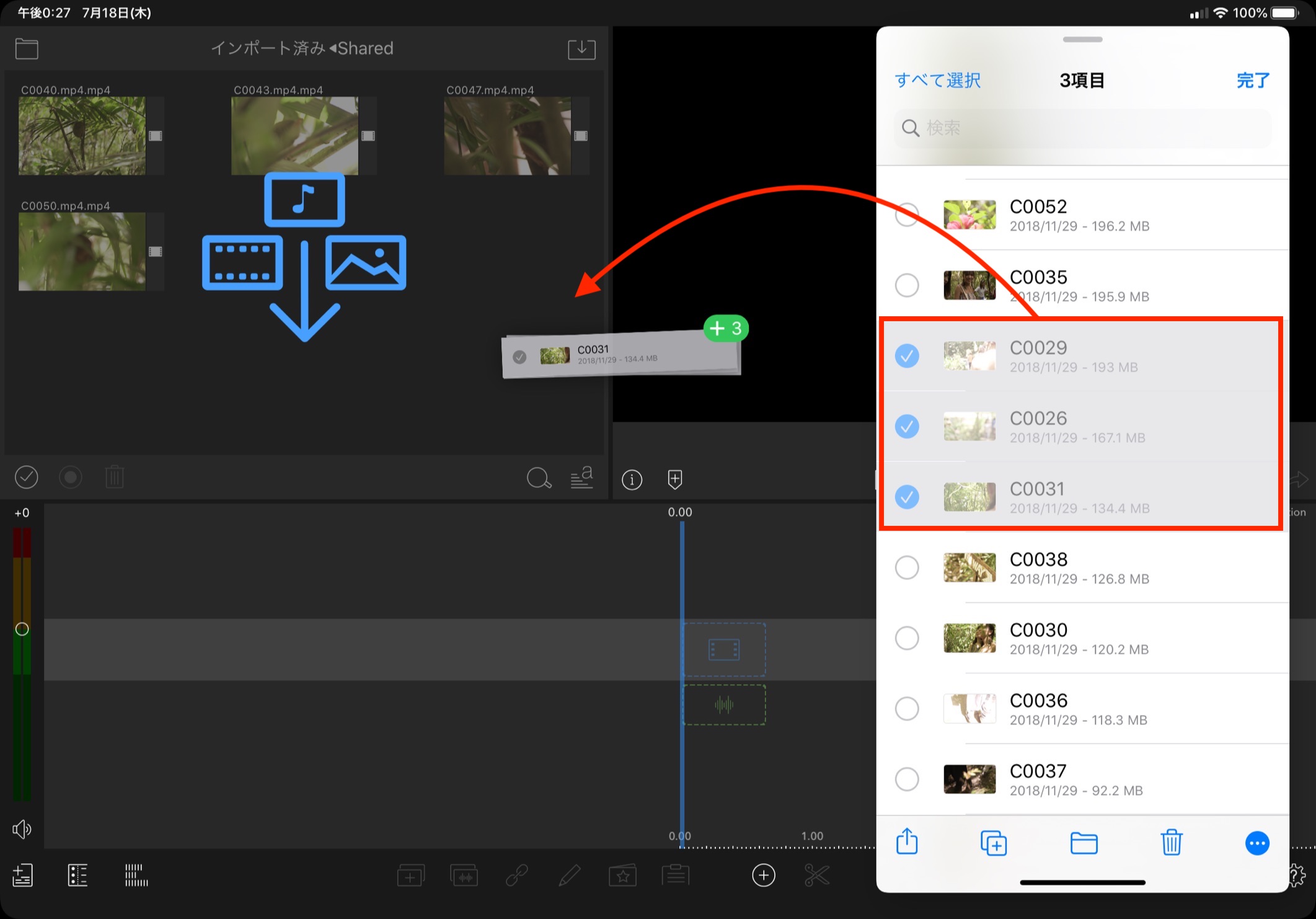Select the C0052 file checkbox

tap(907, 215)
